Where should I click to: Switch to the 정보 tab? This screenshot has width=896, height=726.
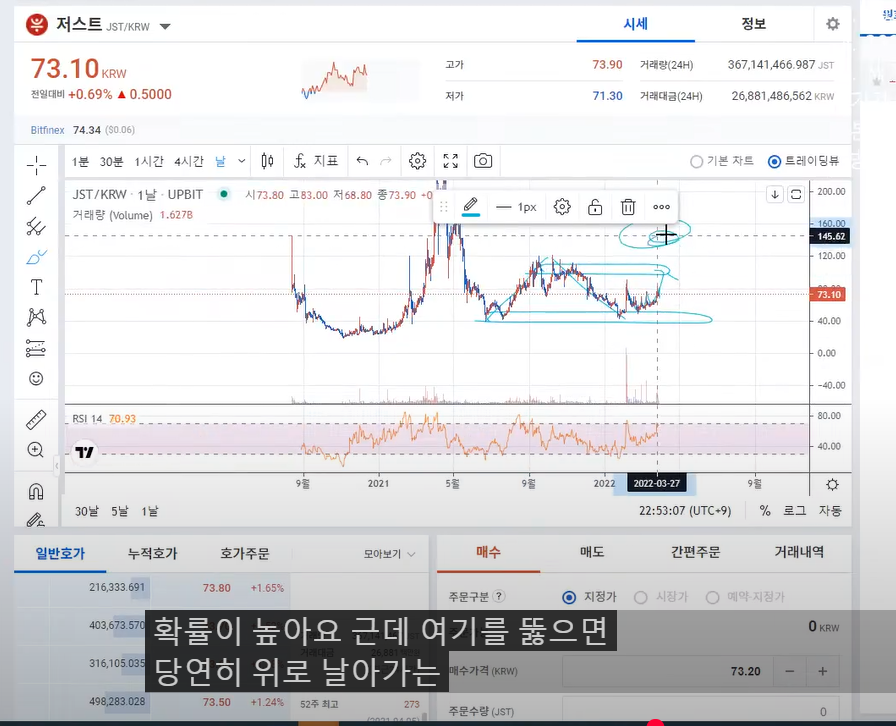pyautogui.click(x=753, y=24)
